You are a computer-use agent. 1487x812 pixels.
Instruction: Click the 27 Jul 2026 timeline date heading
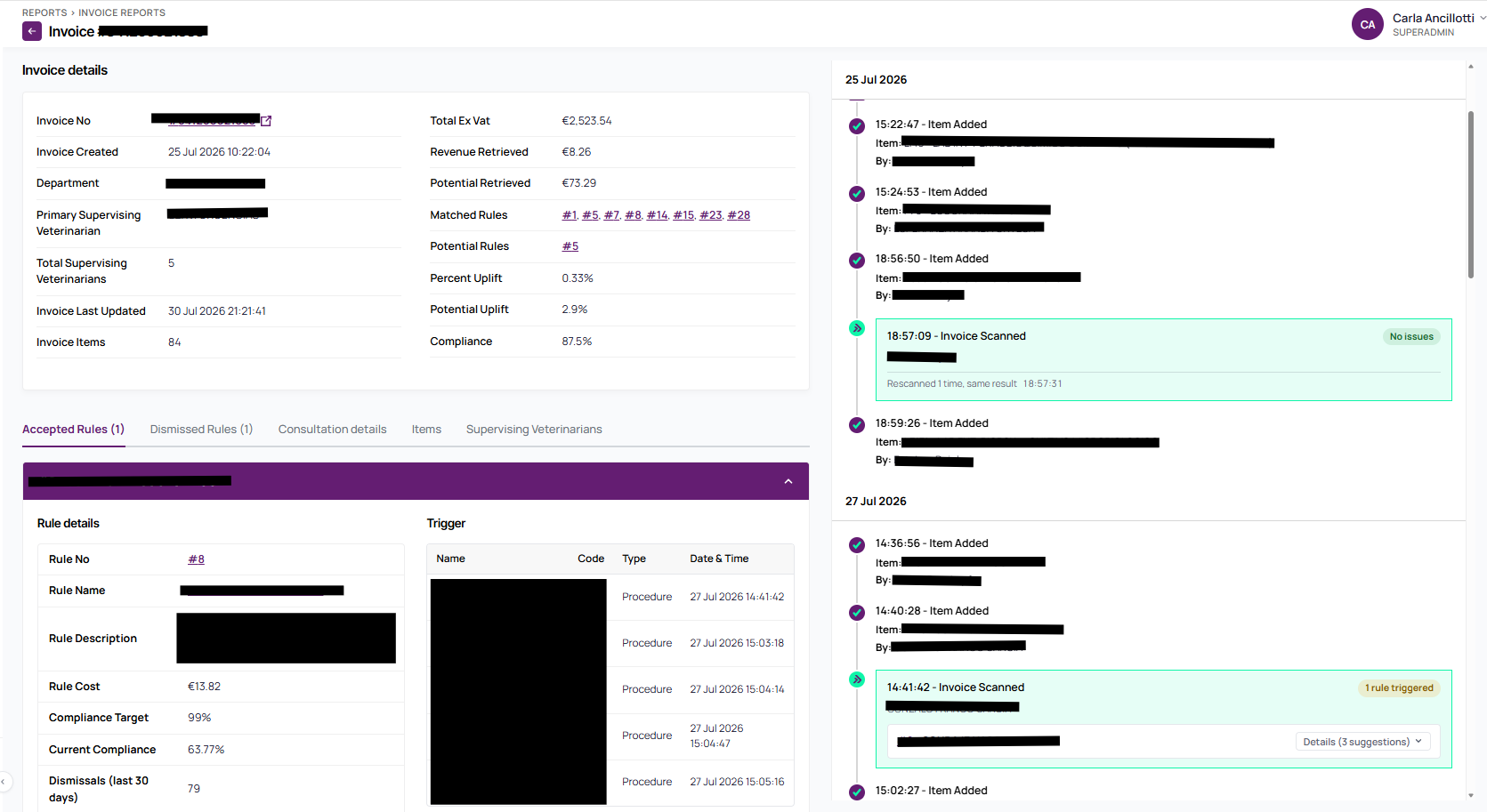(876, 502)
